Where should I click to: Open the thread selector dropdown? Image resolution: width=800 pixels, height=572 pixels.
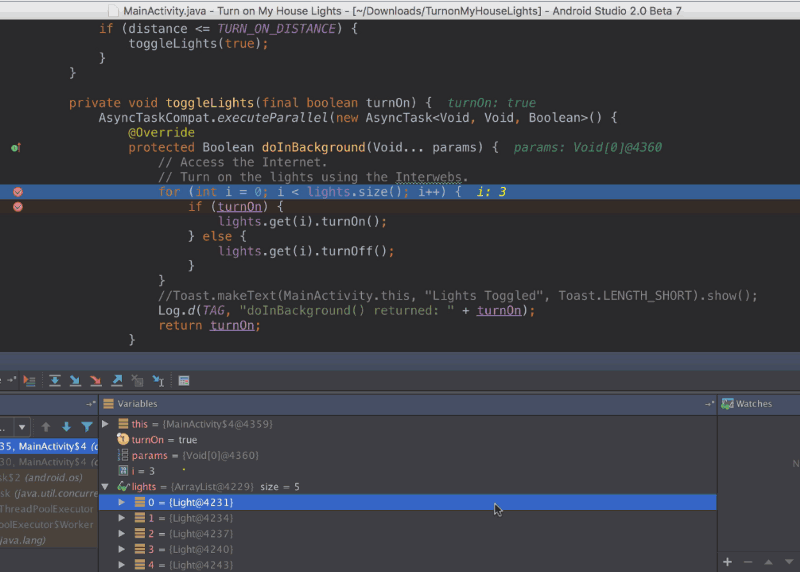tap(22, 427)
